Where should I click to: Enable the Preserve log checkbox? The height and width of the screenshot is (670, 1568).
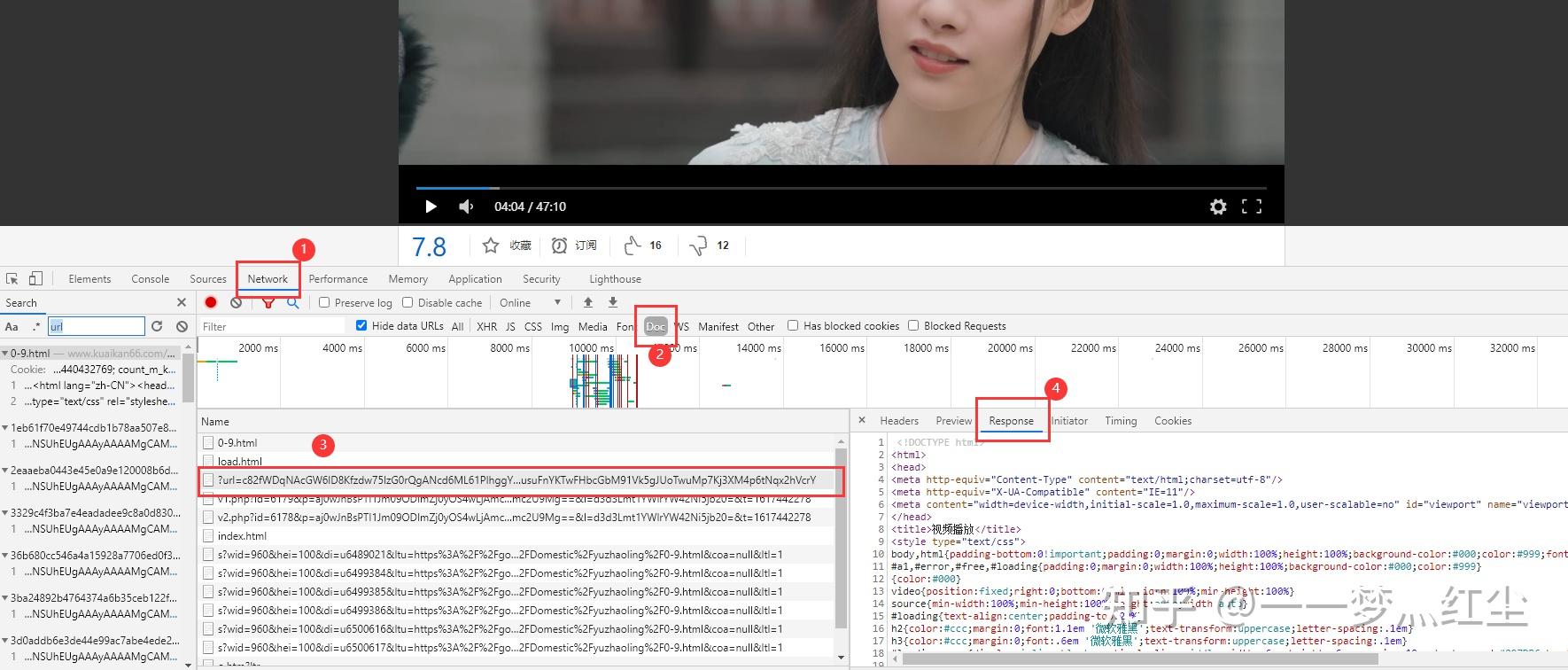tap(324, 302)
